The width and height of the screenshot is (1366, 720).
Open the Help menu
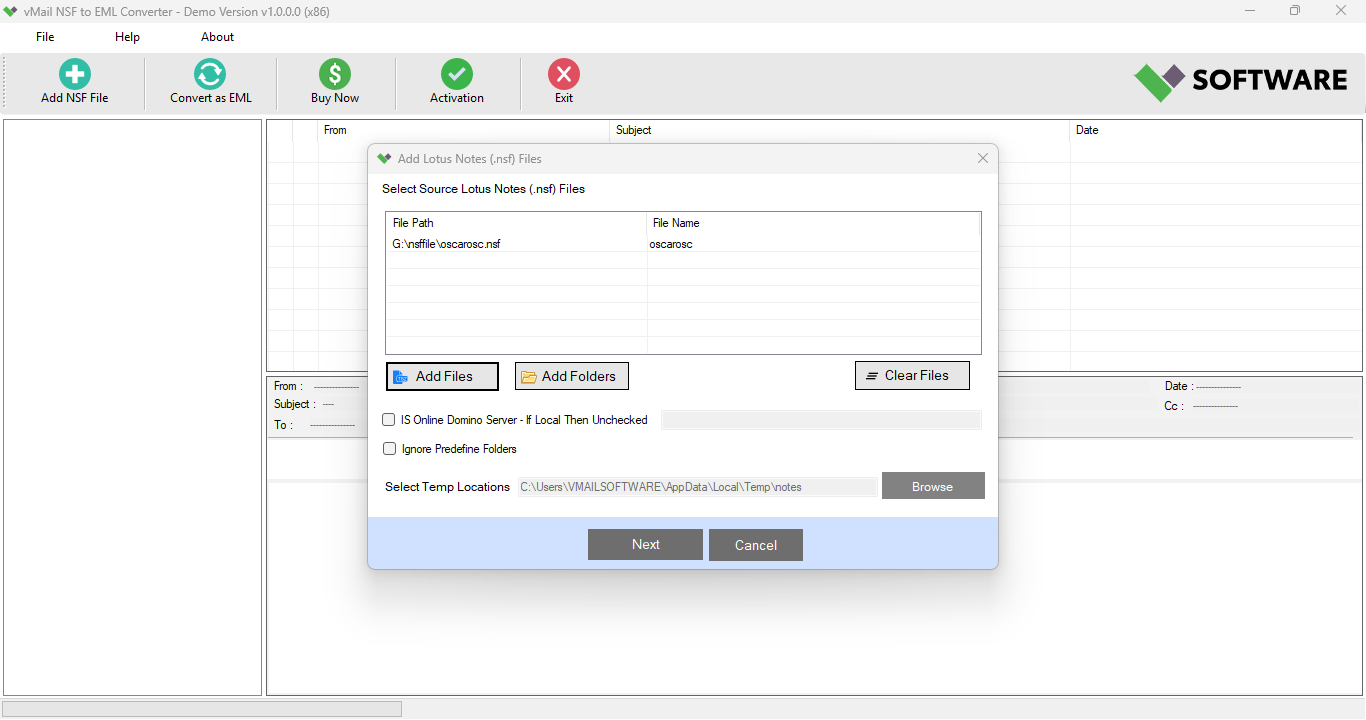[127, 36]
